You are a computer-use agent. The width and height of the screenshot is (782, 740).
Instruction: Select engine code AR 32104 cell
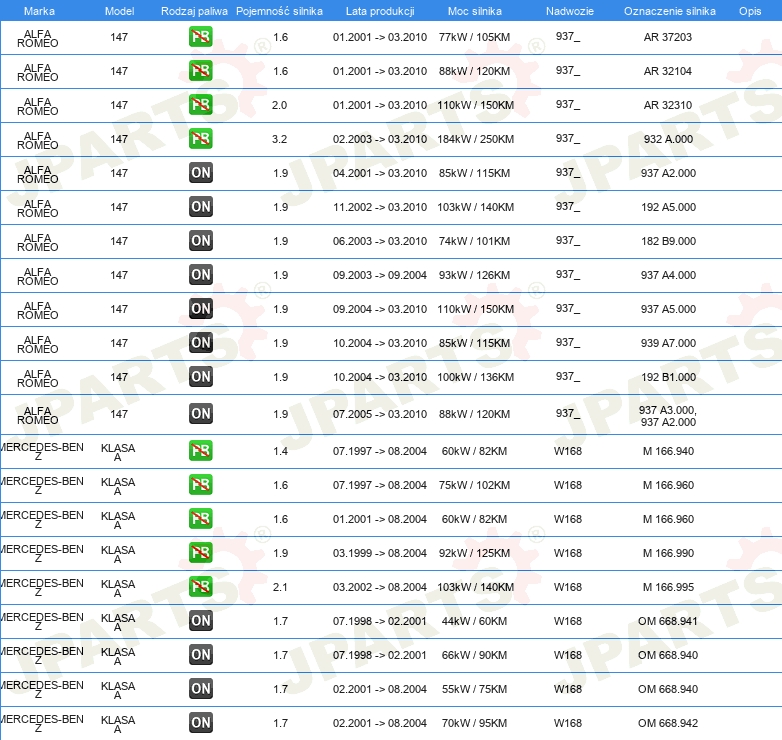667,71
